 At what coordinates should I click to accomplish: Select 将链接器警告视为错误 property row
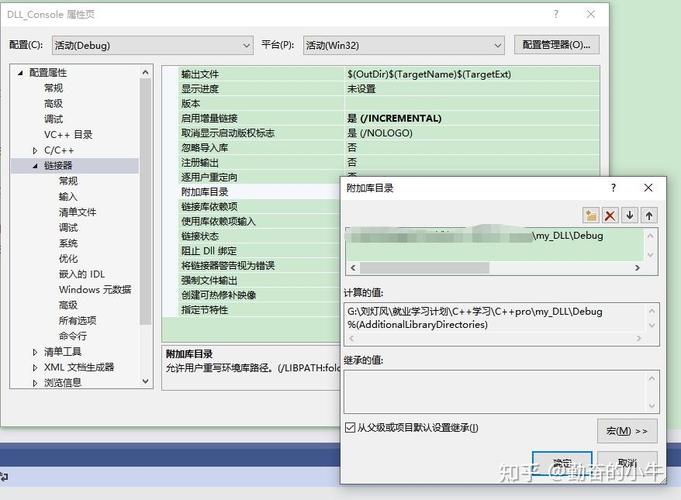point(260,266)
